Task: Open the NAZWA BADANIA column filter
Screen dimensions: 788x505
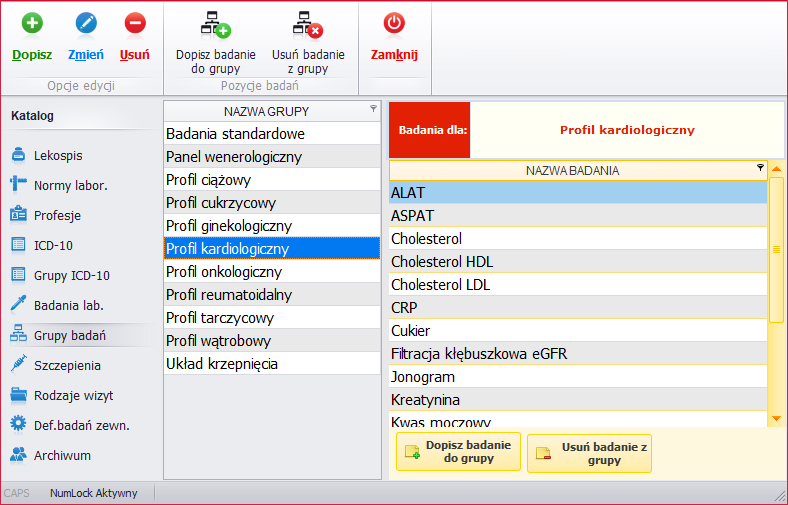Action: tap(760, 168)
